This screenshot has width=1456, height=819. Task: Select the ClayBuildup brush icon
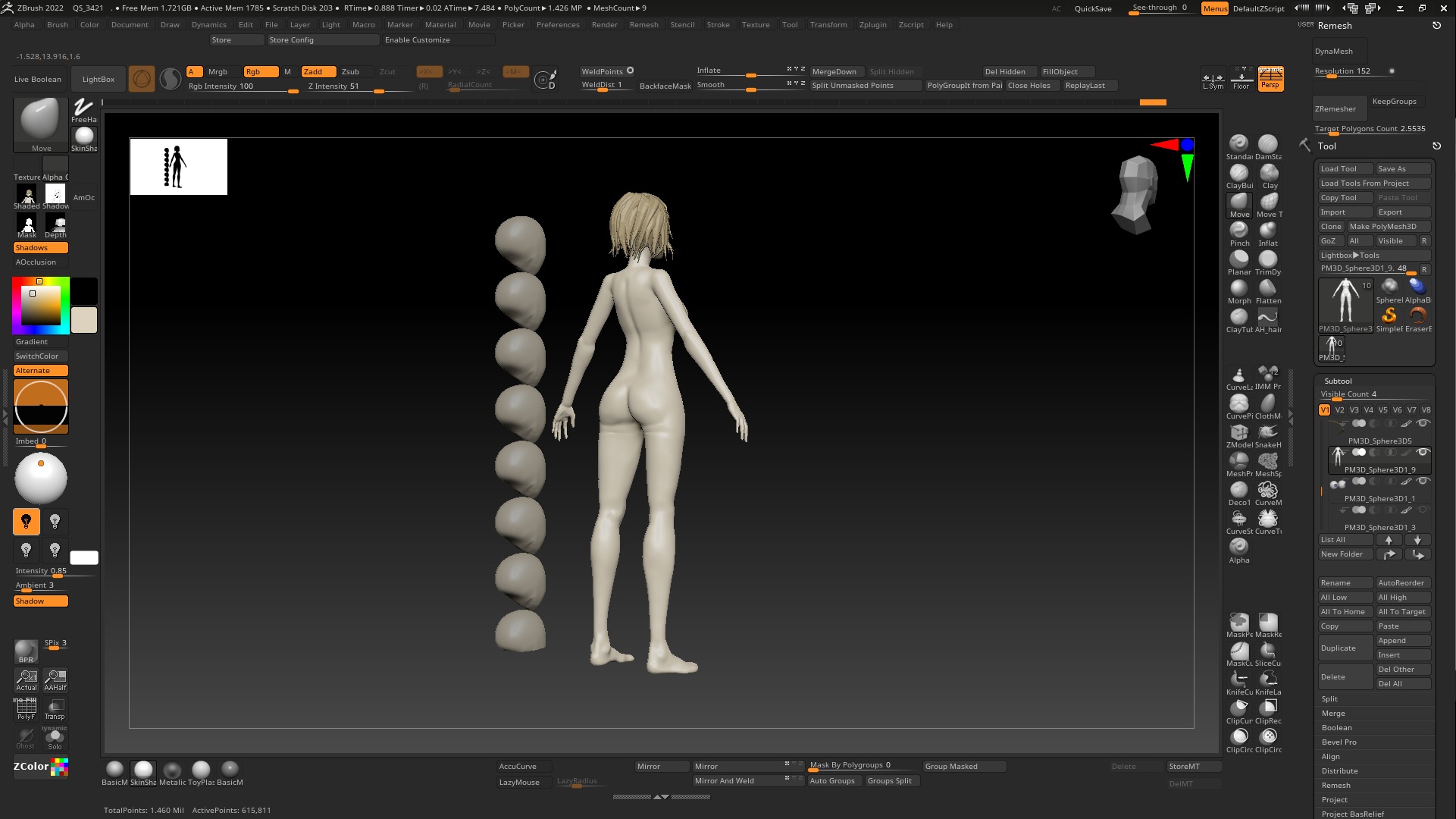click(x=1238, y=174)
